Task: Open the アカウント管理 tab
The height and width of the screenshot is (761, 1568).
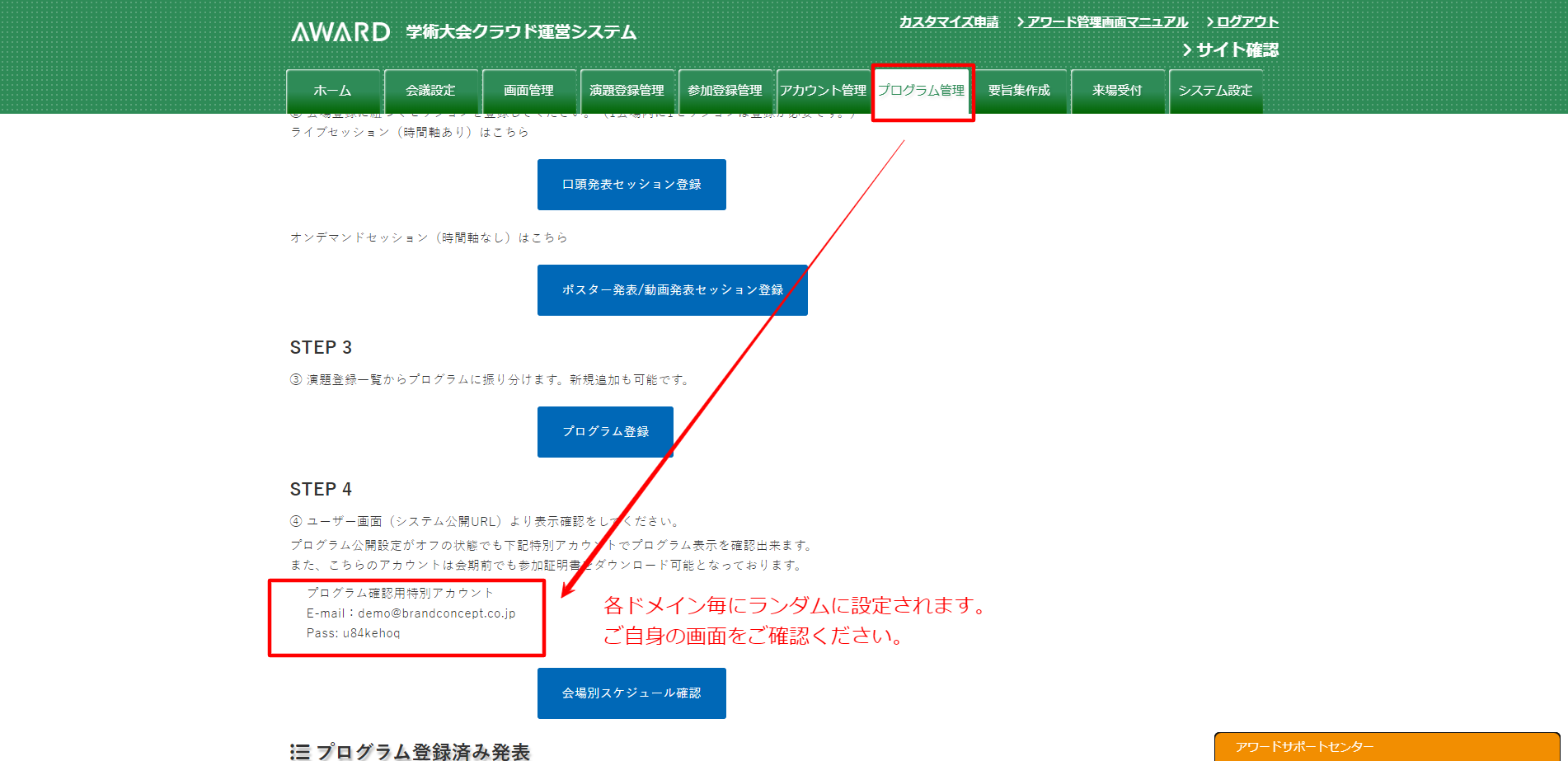Action: point(824,91)
